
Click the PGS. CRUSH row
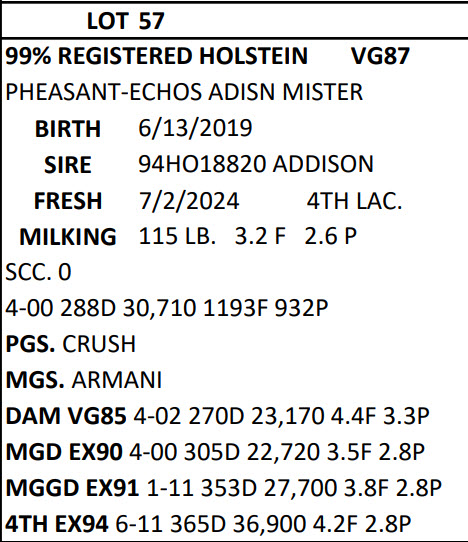[71, 344]
